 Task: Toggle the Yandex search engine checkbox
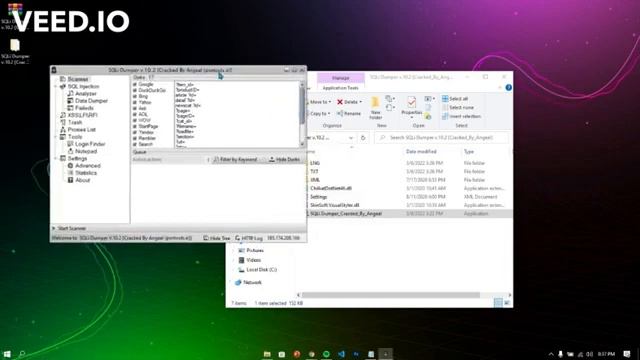click(135, 132)
